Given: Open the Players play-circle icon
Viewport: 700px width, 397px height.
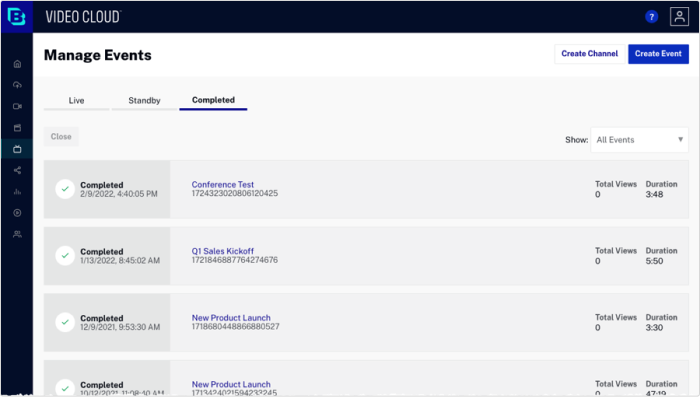Looking at the screenshot, I should 17,213.
